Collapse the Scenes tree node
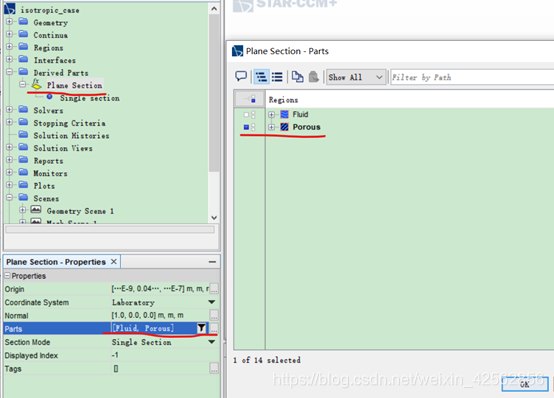 click(10, 197)
